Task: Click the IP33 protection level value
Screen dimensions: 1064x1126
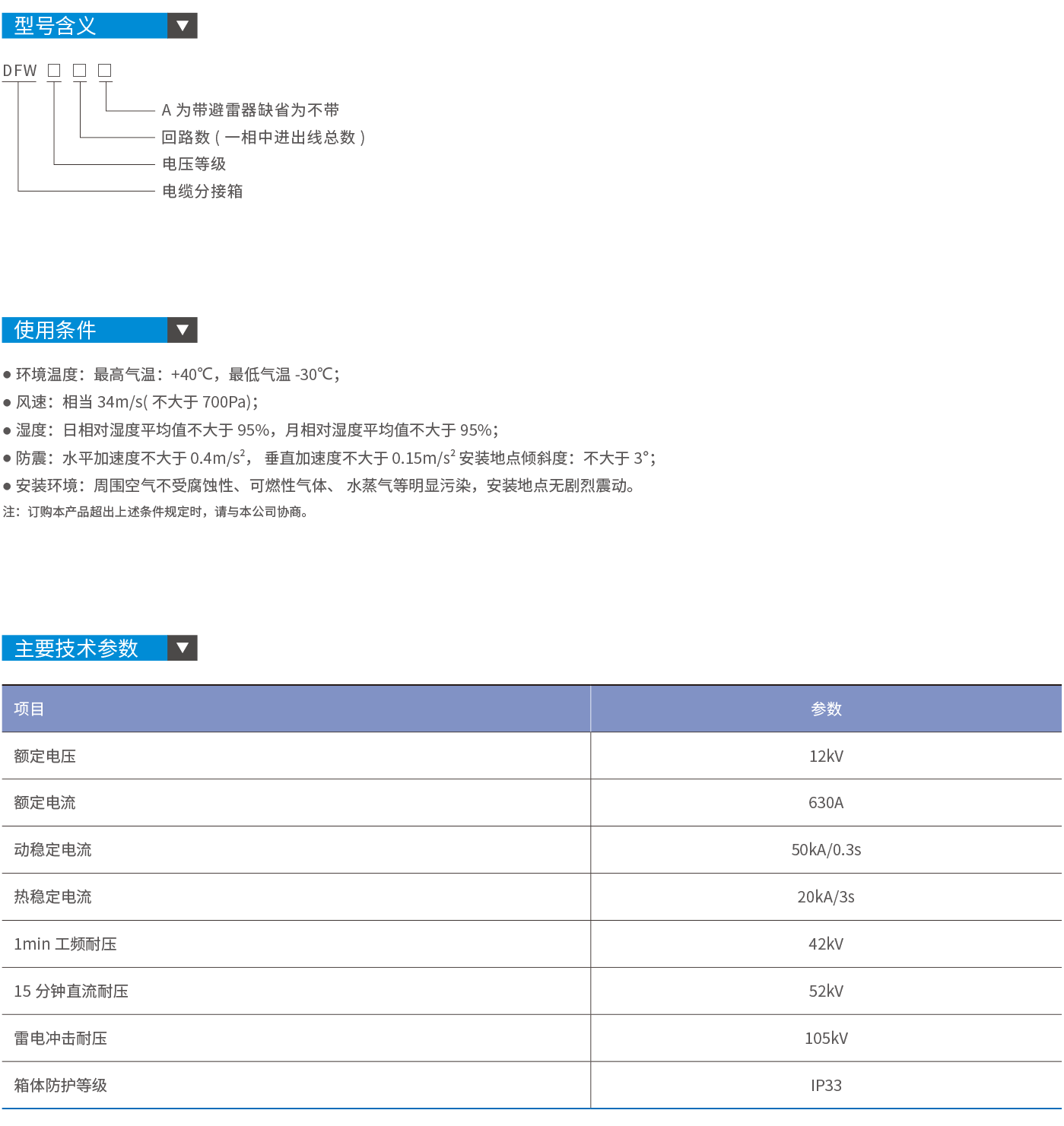Action: click(826, 1086)
